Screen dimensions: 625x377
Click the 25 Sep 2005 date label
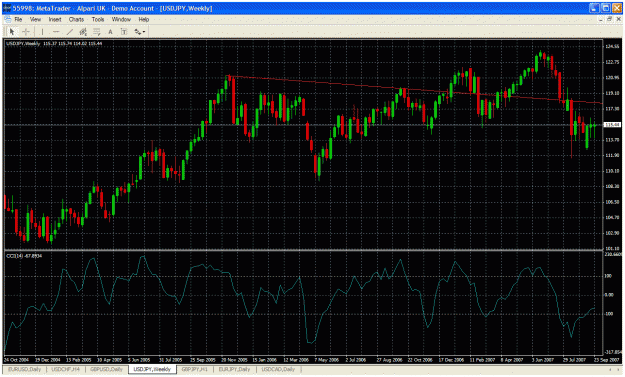(x=203, y=360)
